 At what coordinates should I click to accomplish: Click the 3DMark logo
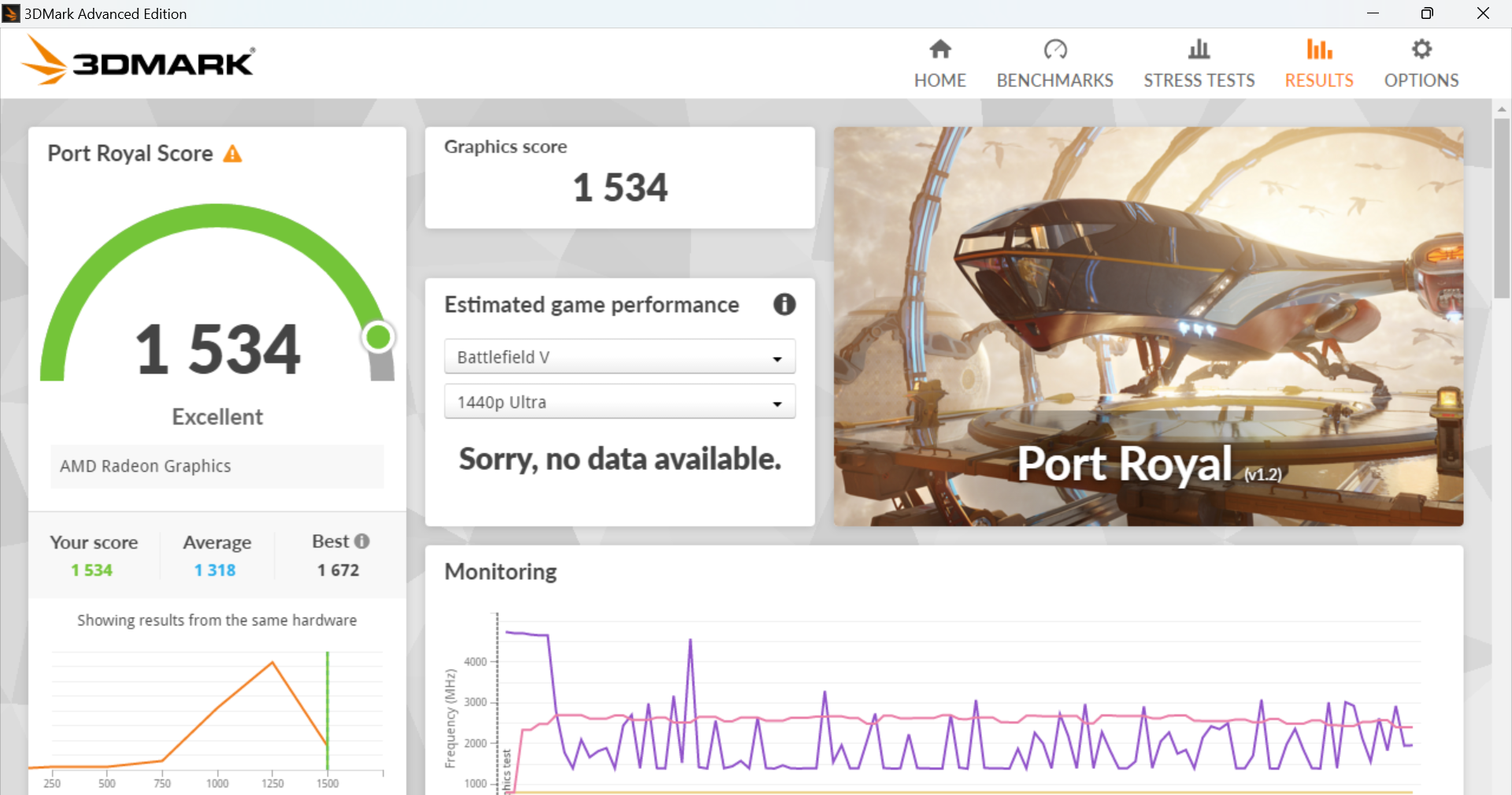(x=138, y=61)
